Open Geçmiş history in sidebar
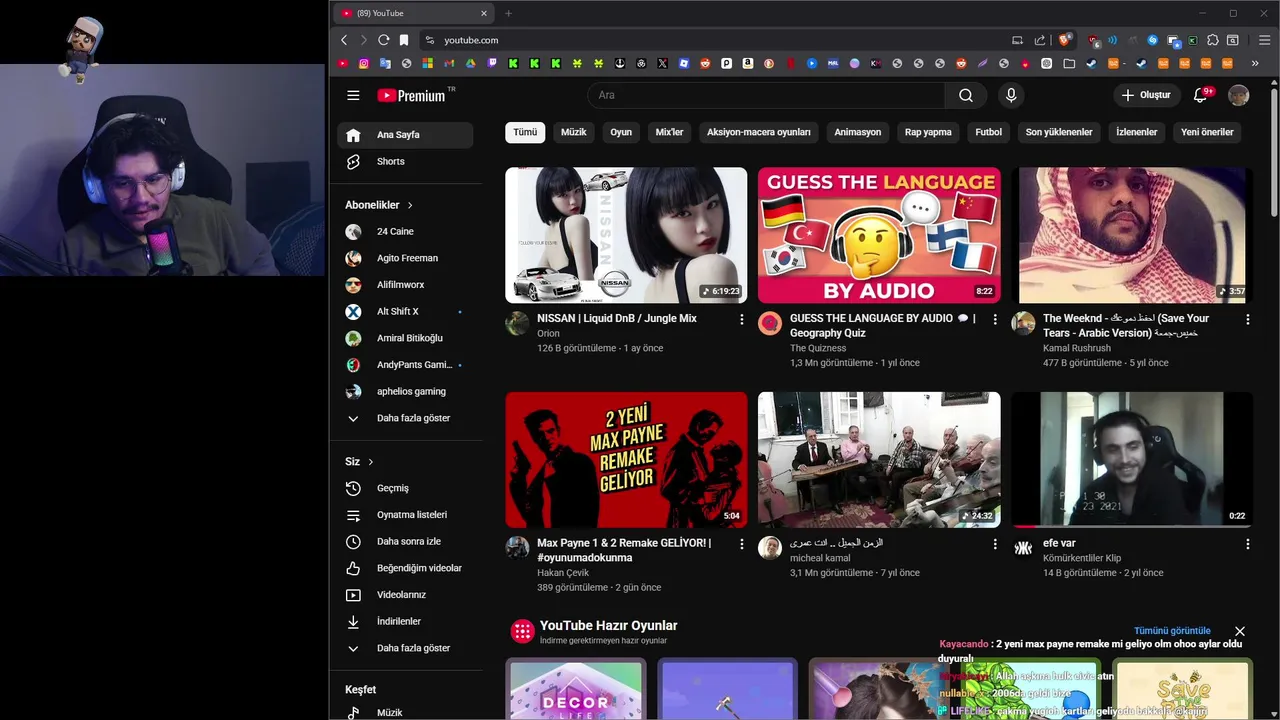Image resolution: width=1280 pixels, height=720 pixels. pos(405,488)
